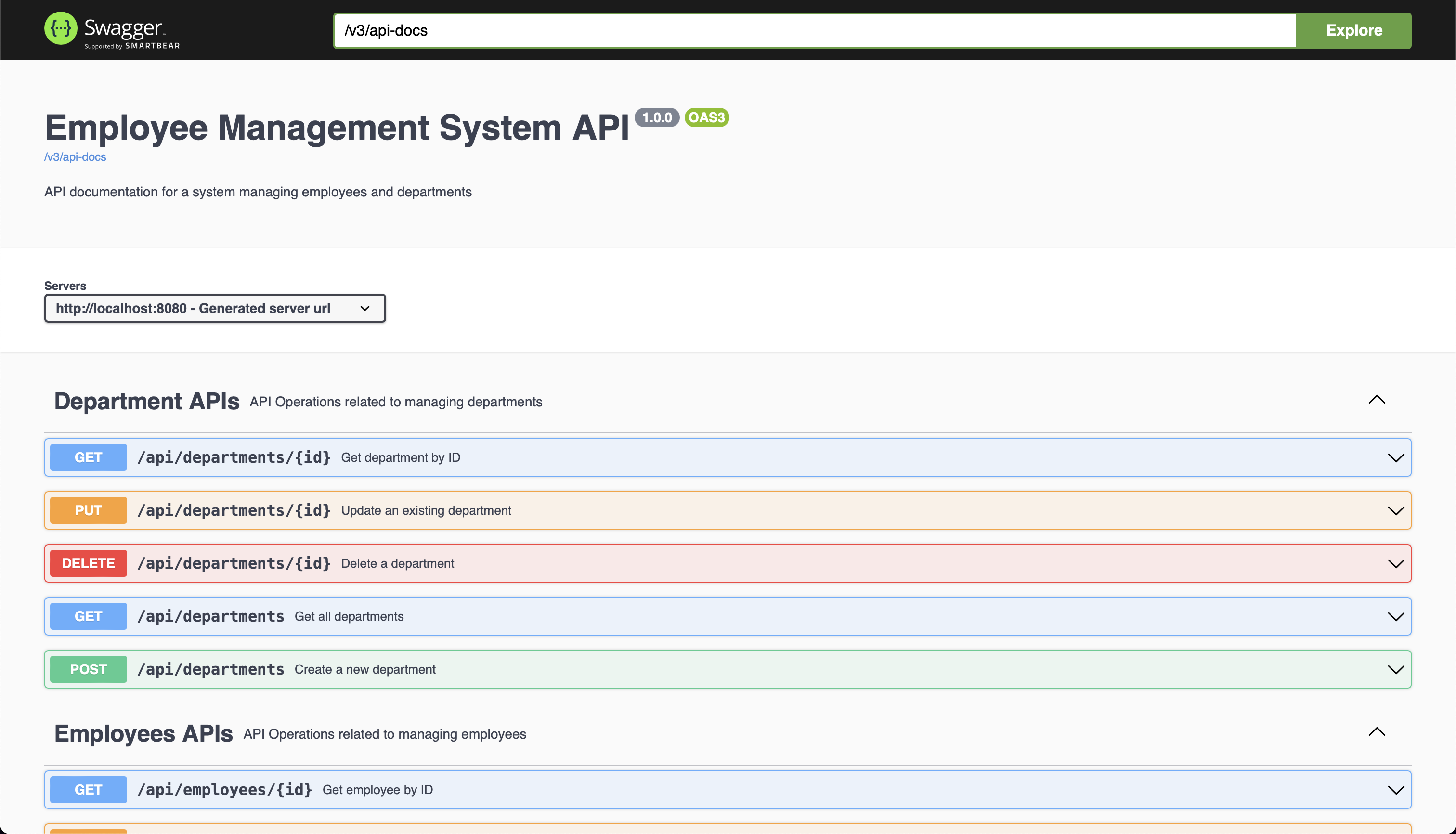Click 'Update an existing department' summary text

426,510
